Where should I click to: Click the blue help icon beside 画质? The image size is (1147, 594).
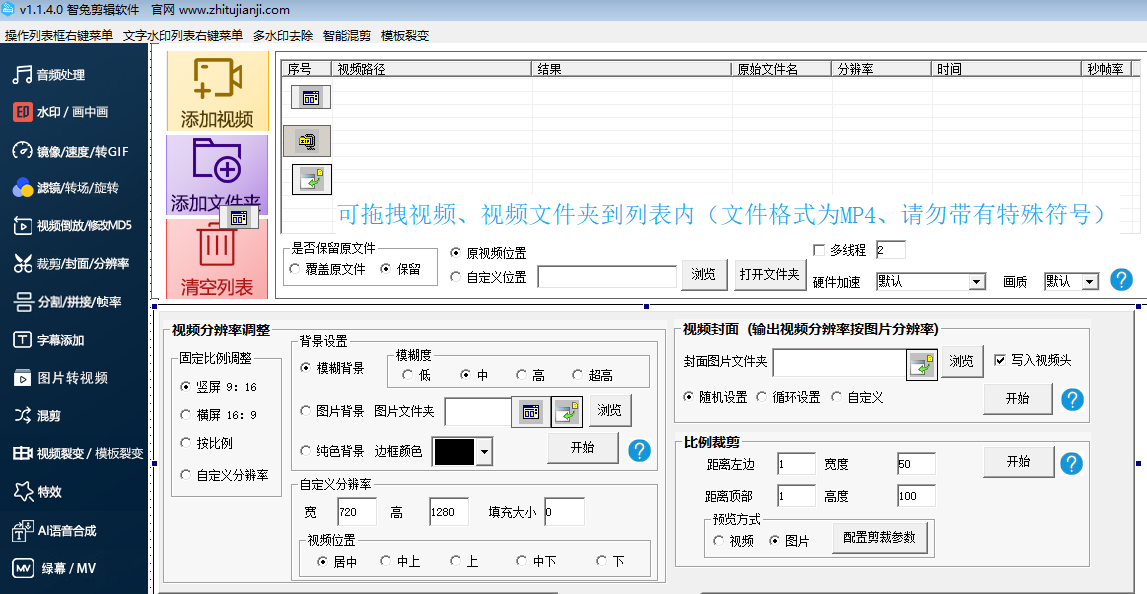click(x=1121, y=280)
